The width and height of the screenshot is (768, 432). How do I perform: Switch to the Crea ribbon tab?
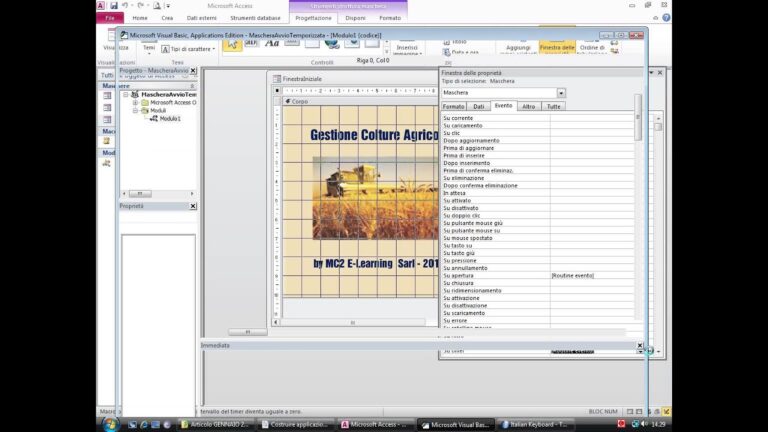click(167, 18)
